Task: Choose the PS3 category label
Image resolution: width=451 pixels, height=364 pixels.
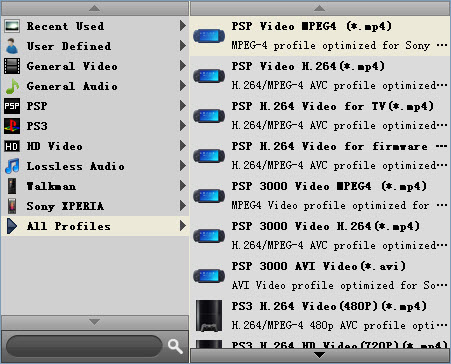Action: (x=37, y=126)
